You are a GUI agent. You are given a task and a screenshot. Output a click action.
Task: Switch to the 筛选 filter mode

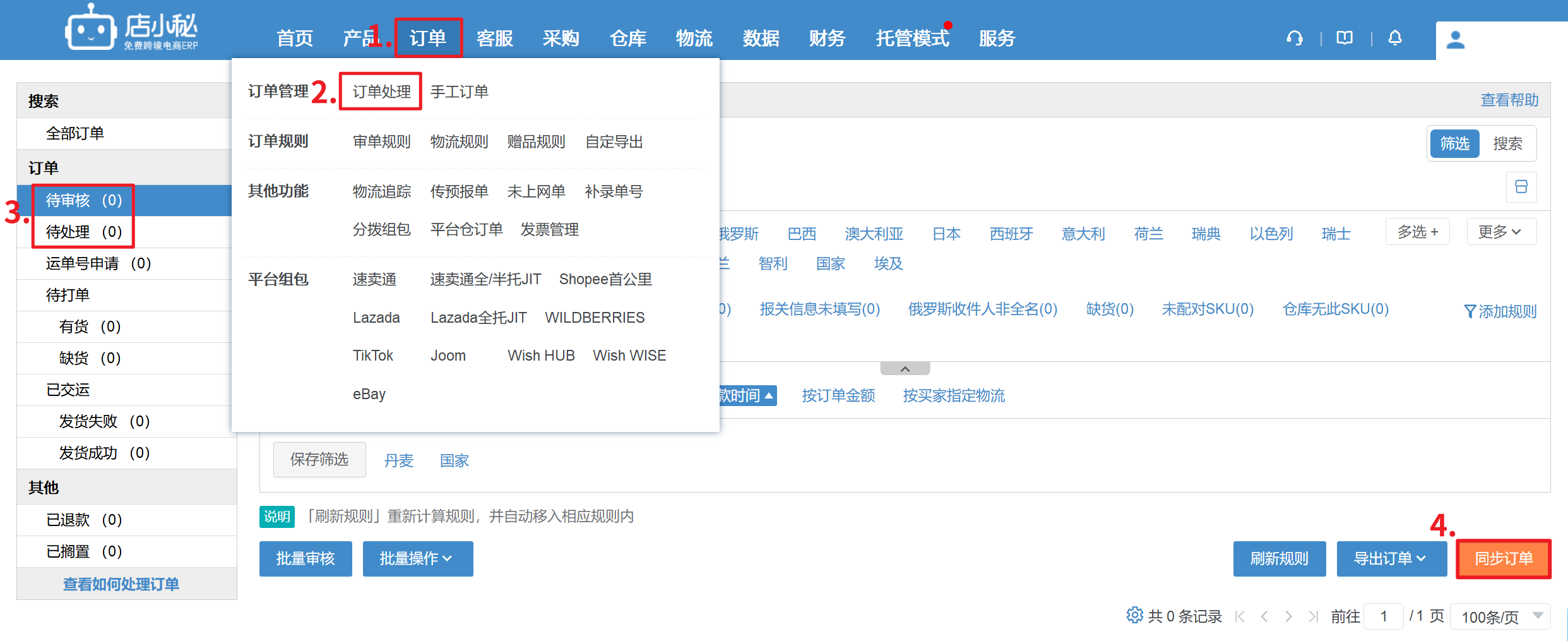(x=1454, y=144)
